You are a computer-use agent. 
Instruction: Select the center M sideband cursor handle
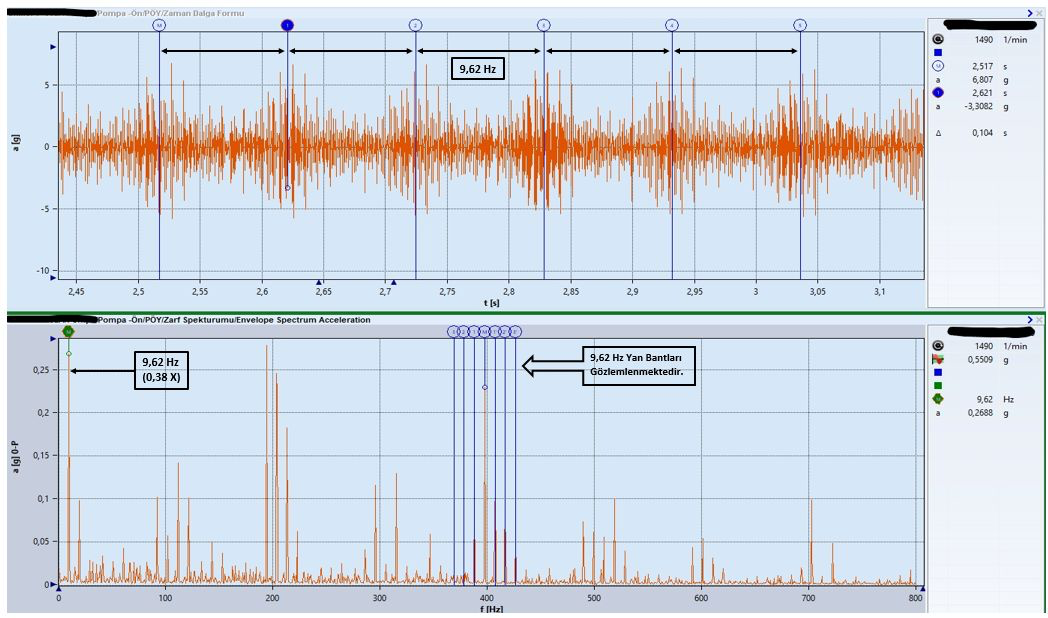tap(485, 331)
